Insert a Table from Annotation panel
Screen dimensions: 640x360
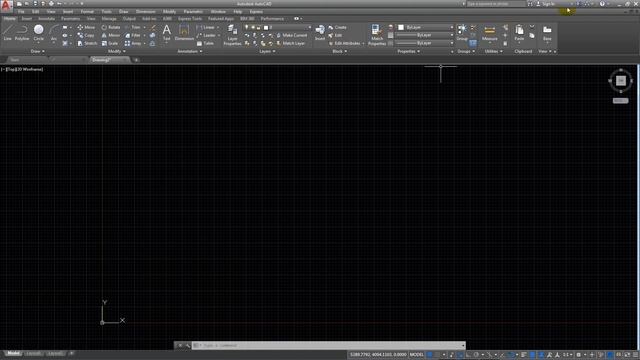(x=205, y=43)
